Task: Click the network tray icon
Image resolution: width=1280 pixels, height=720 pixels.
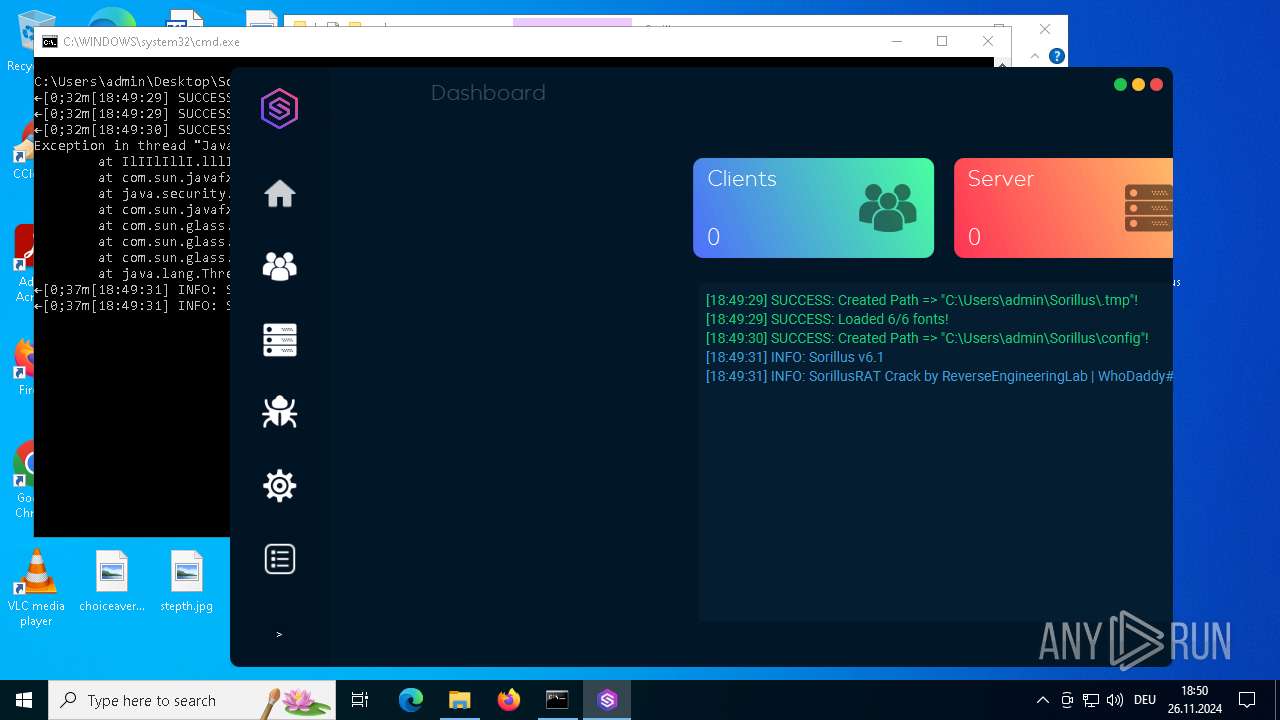Action: coord(1091,700)
